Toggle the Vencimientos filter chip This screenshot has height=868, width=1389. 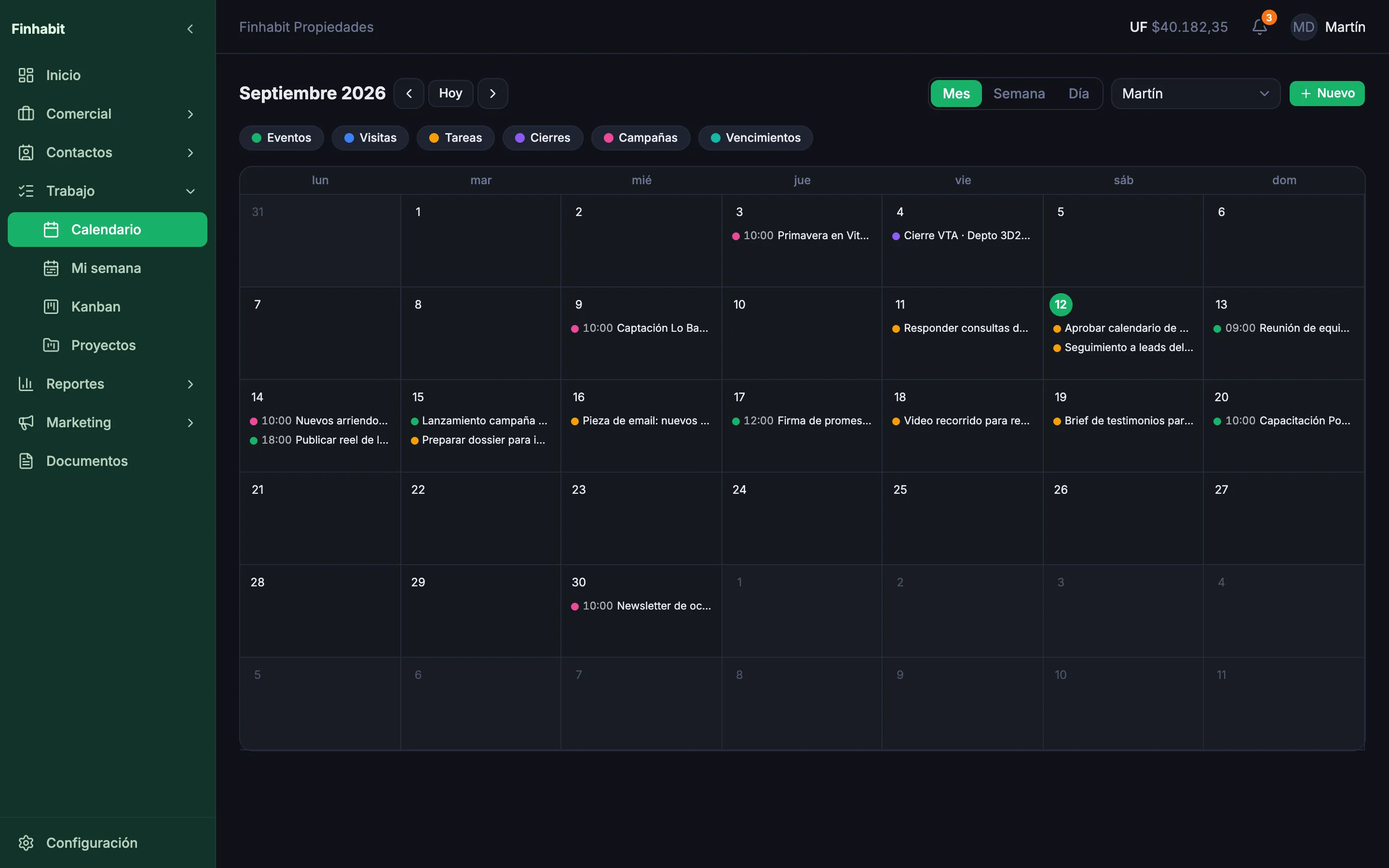point(755,138)
